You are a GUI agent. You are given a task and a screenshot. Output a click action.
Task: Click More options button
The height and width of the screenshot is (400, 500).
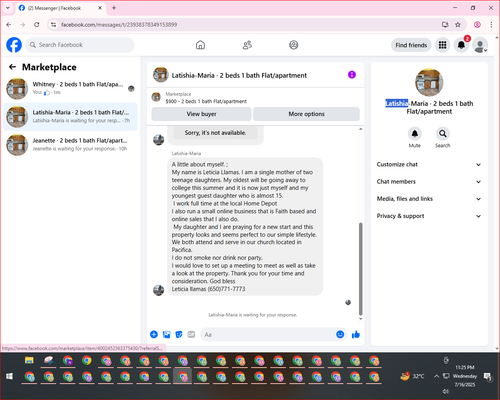[306, 114]
